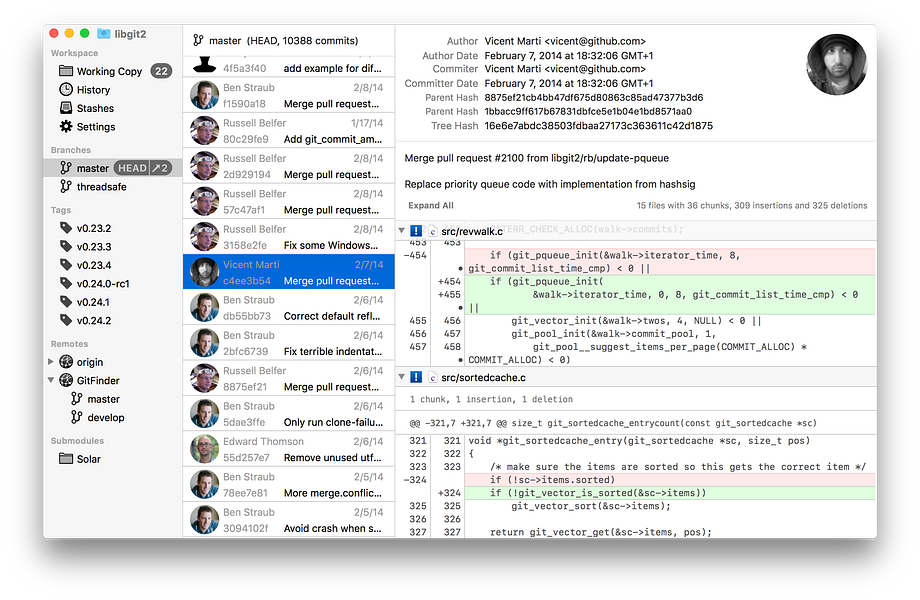Click parent hash 8875ef21cb4bb47df675d80863c85ad47377b3d6

[593, 97]
